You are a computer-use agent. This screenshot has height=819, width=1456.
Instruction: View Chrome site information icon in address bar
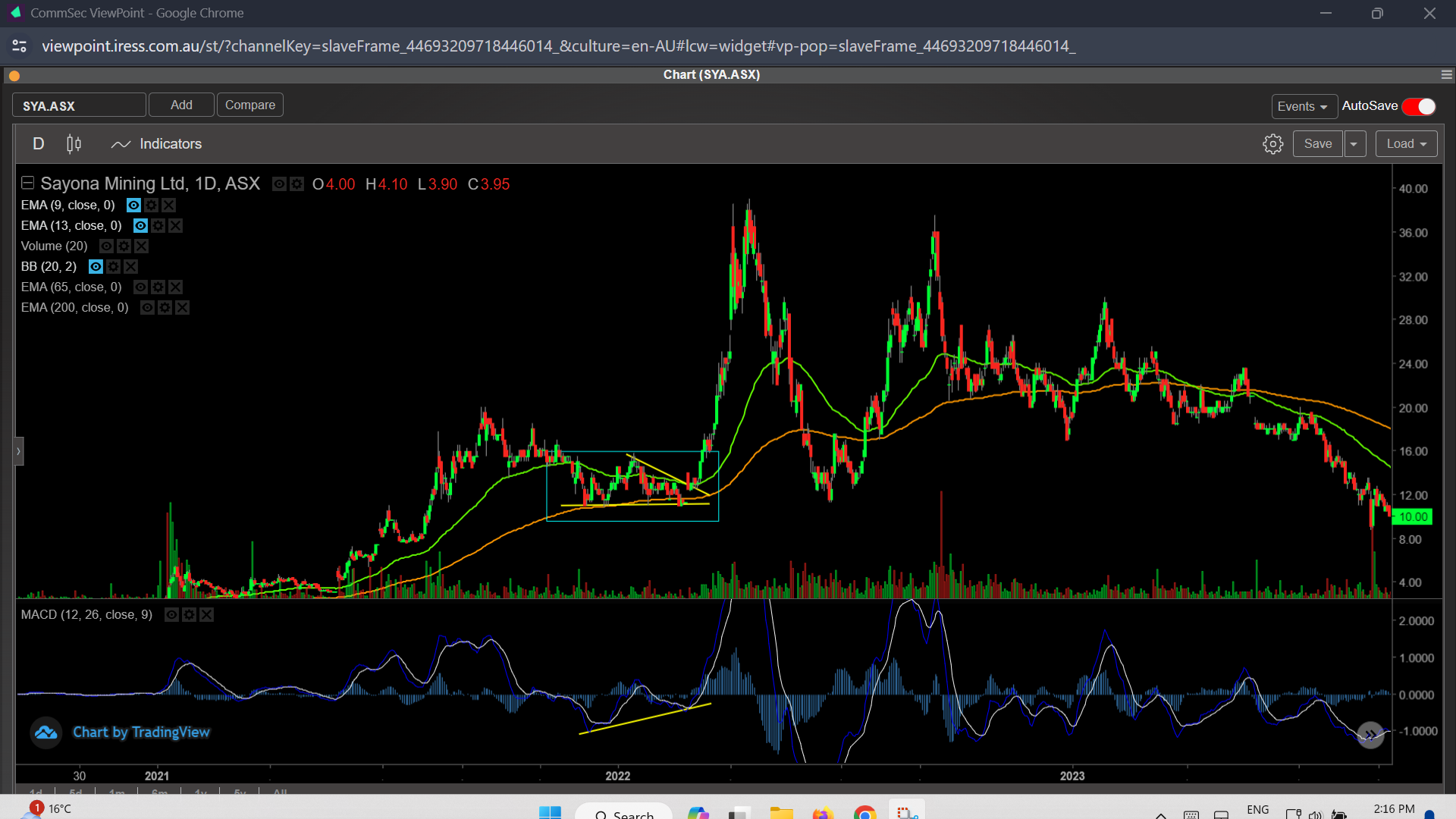tap(20, 46)
